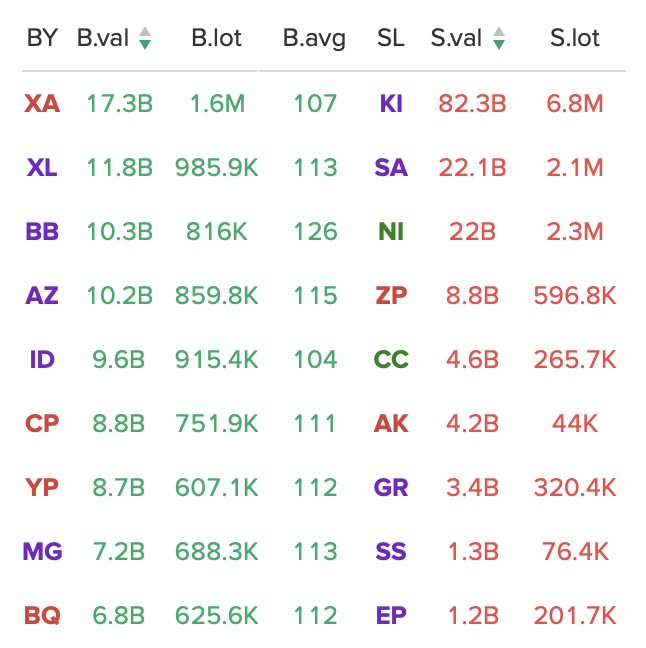Open seller broker NI
This screenshot has height=648, width=646.
pos(391,231)
